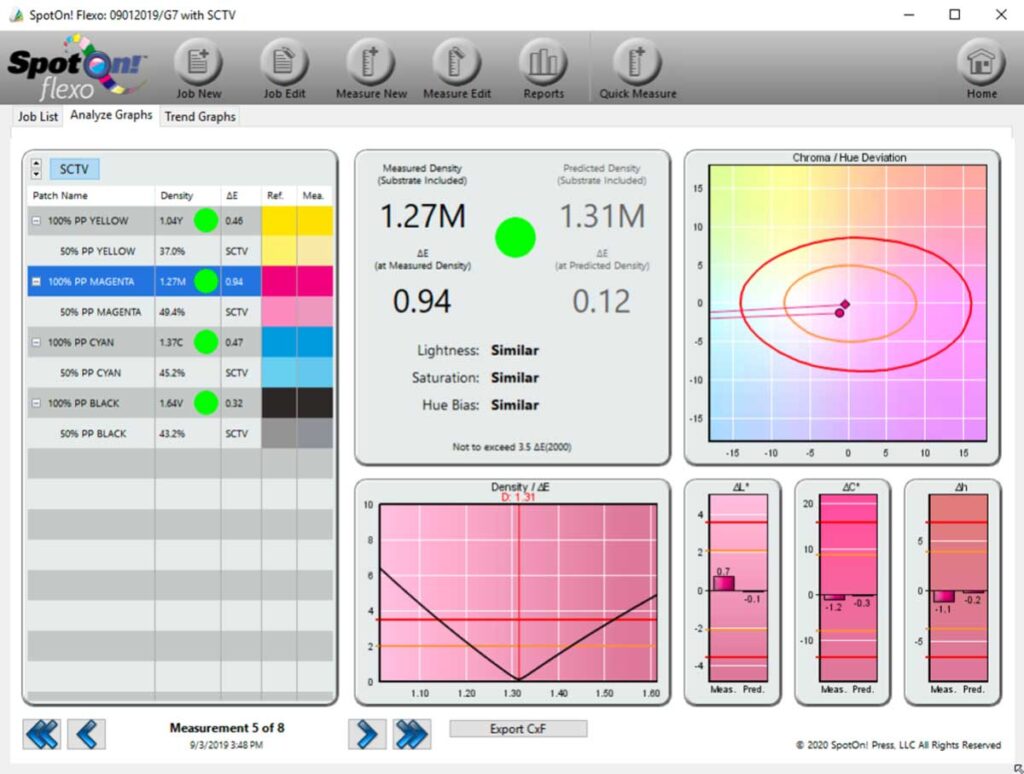Viewport: 1024px width, 774px height.
Task: Open the Measure Edit tool
Action: pyautogui.click(x=456, y=62)
